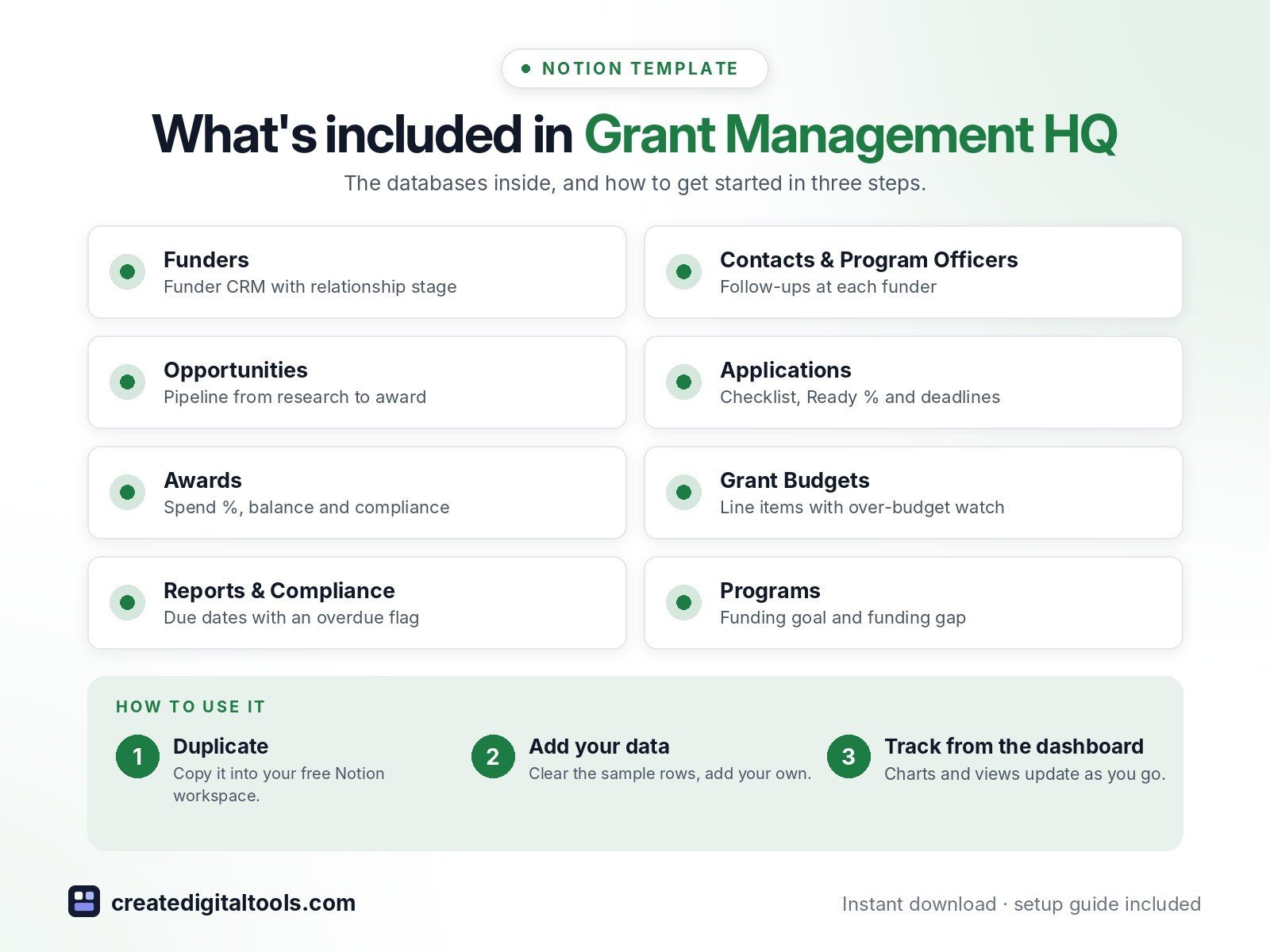Click 'Checklist, Ready % and deadlines' text

click(x=860, y=397)
